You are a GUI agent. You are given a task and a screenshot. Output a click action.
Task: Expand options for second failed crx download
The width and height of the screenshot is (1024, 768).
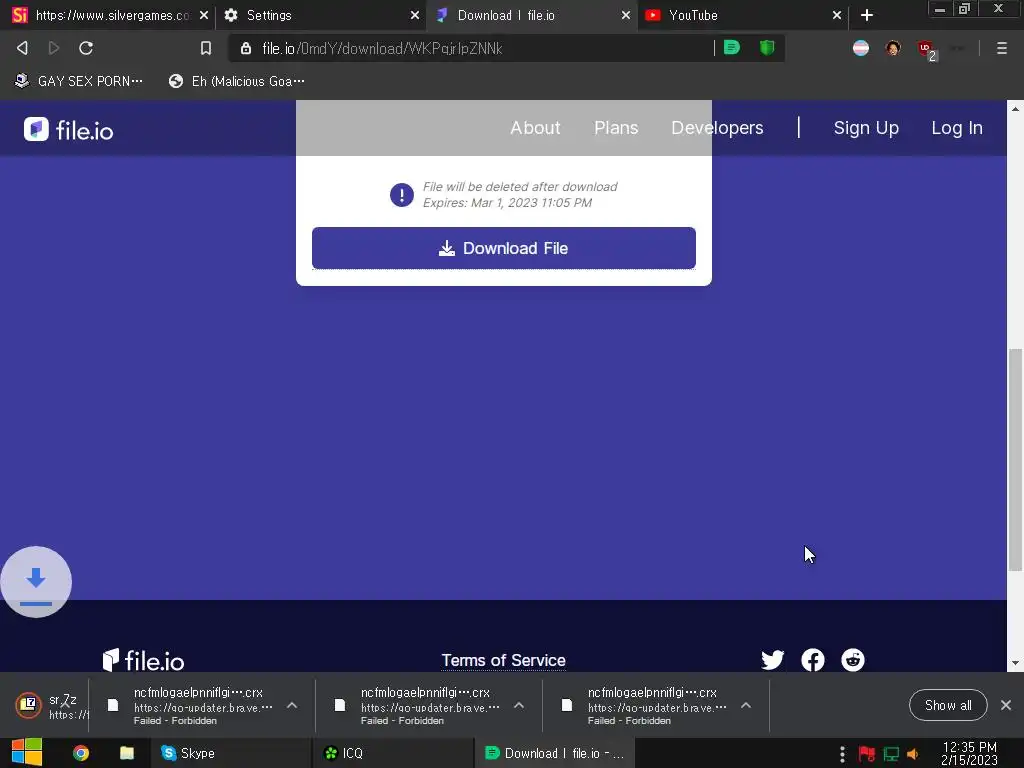[519, 705]
